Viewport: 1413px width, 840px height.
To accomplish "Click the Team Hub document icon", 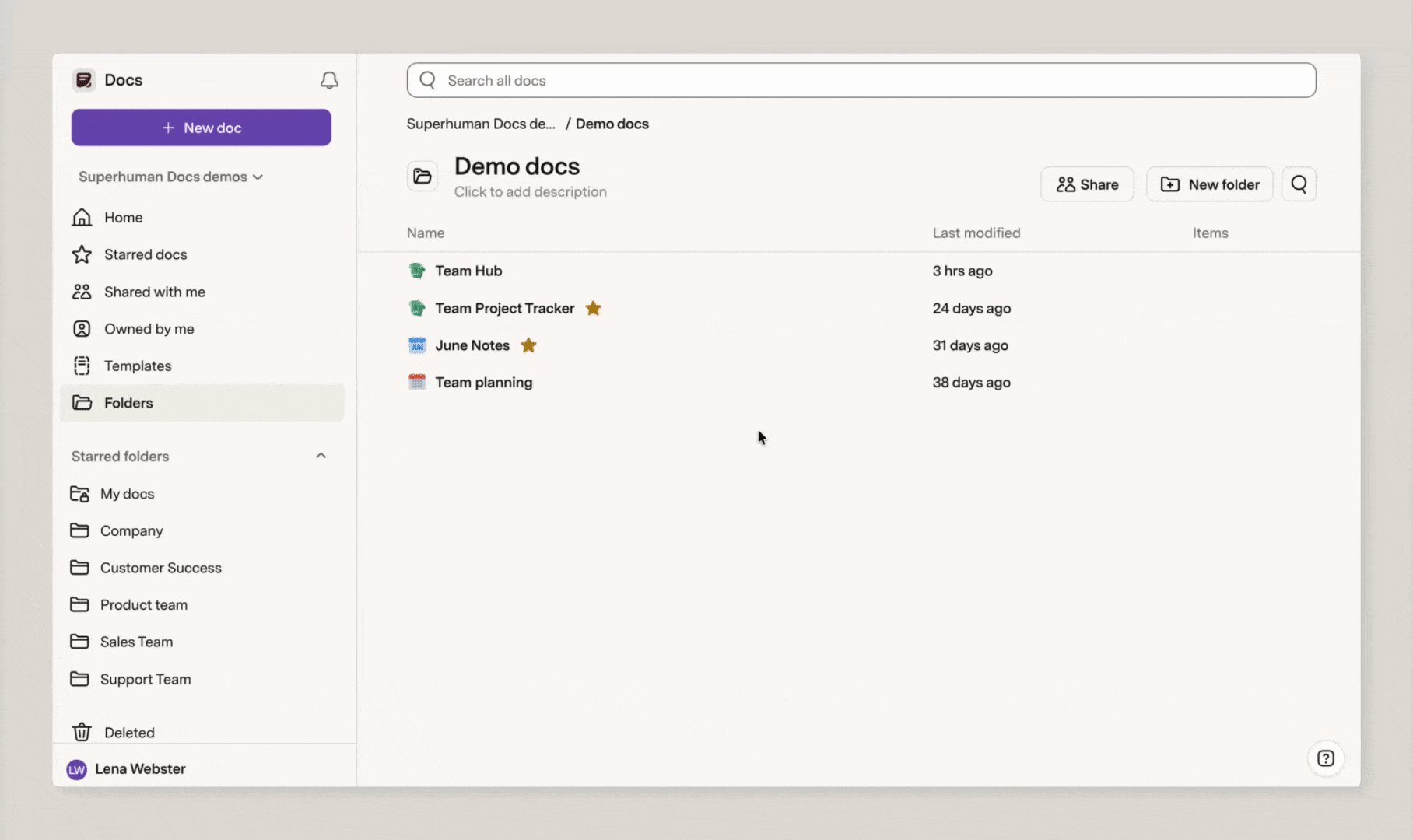I will (x=417, y=271).
